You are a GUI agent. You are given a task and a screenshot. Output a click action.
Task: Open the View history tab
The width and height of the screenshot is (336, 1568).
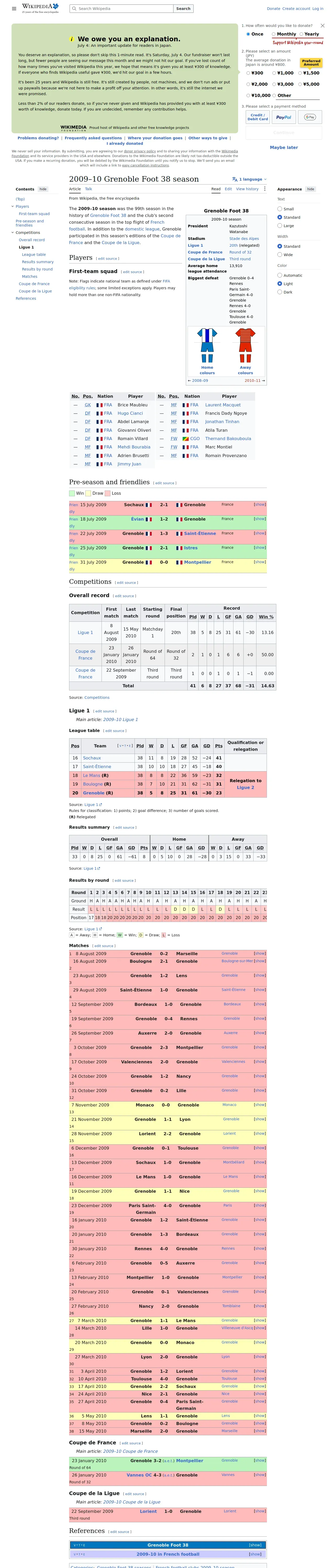pyautogui.click(x=247, y=189)
